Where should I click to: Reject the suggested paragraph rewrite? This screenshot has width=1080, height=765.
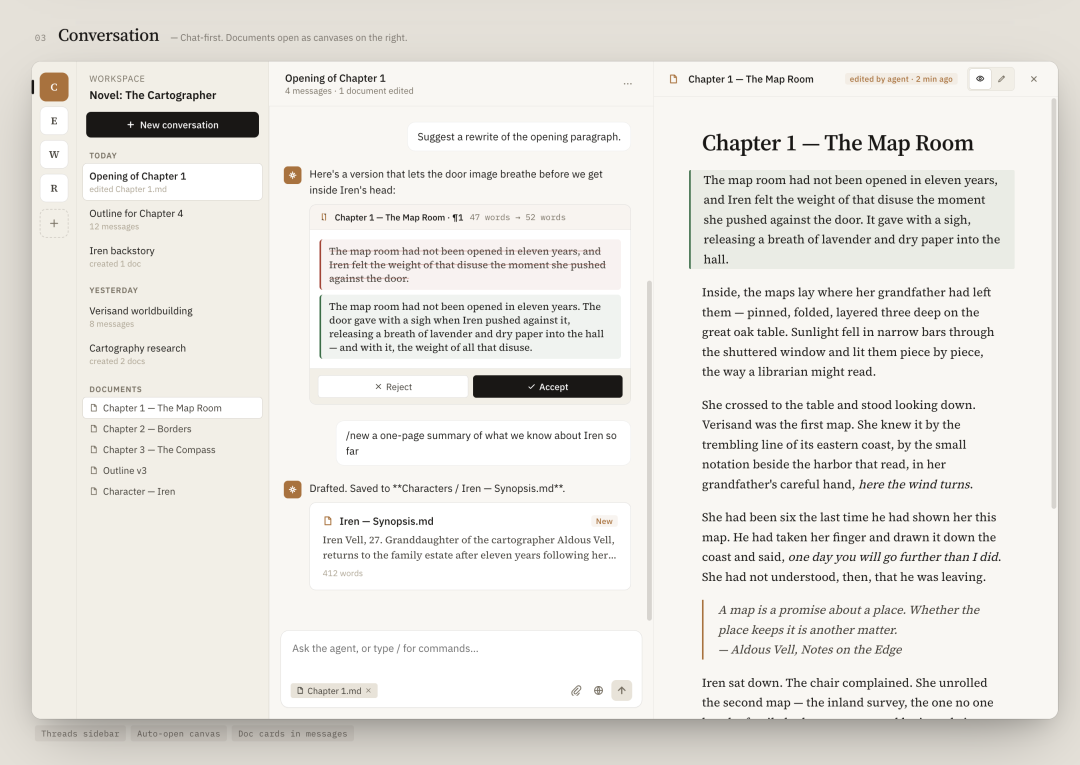[392, 387]
